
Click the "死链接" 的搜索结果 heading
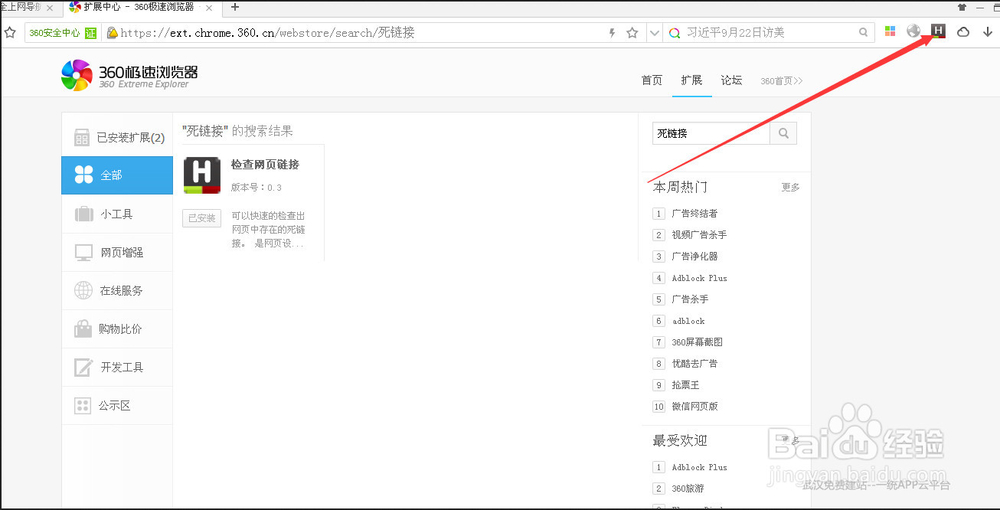(x=237, y=131)
